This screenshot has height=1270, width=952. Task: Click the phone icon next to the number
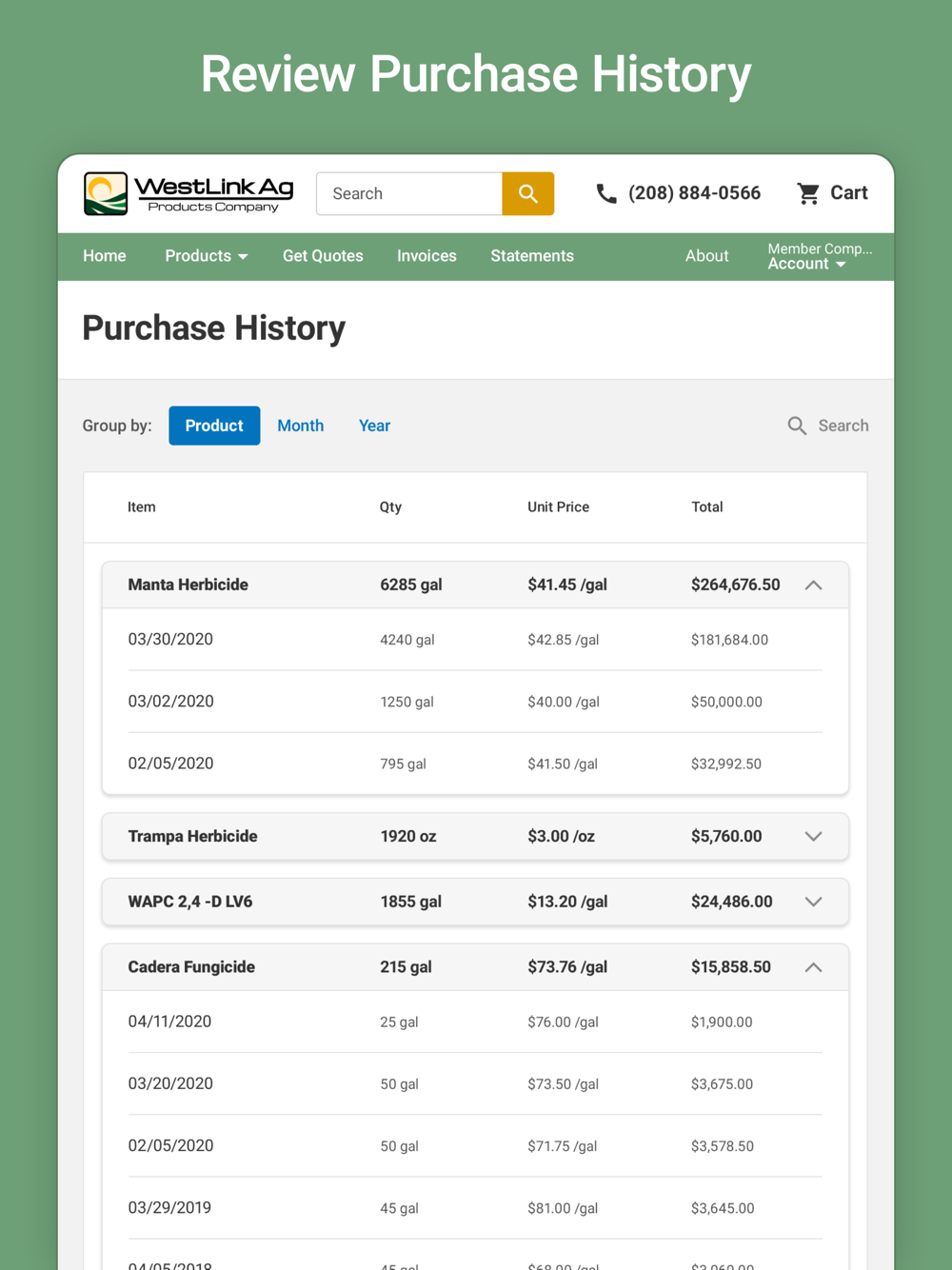point(606,193)
